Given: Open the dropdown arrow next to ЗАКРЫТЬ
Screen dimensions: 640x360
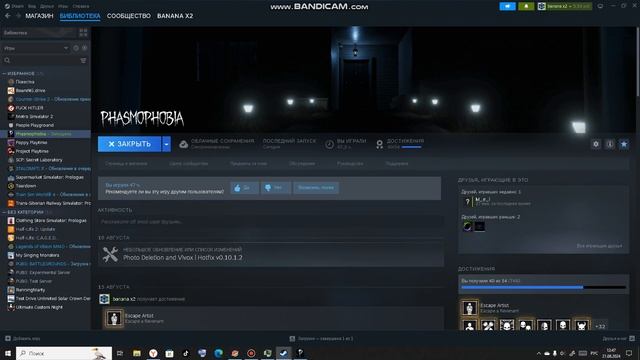Looking at the screenshot, I should click(167, 144).
